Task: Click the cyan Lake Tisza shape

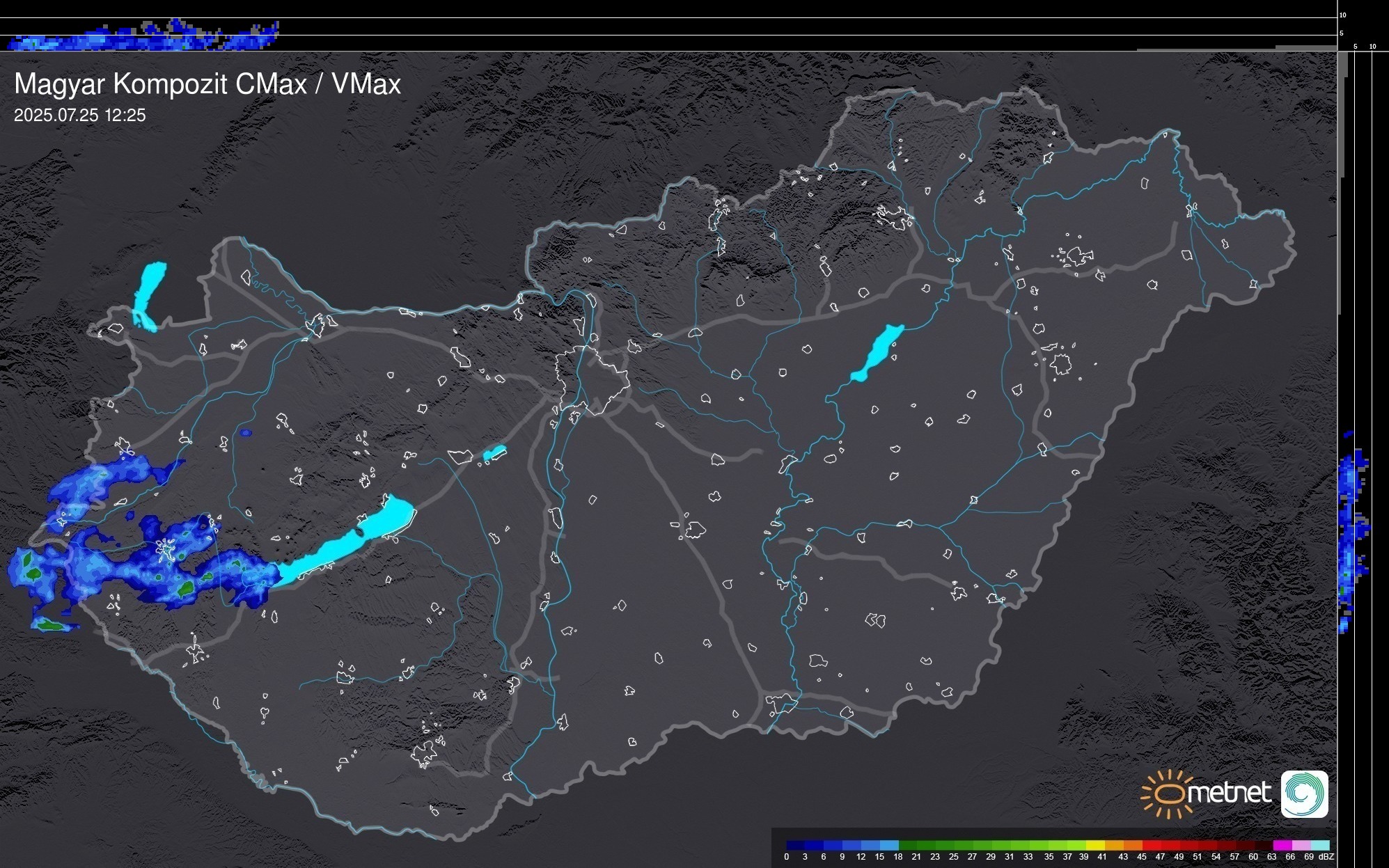Action: (x=879, y=352)
